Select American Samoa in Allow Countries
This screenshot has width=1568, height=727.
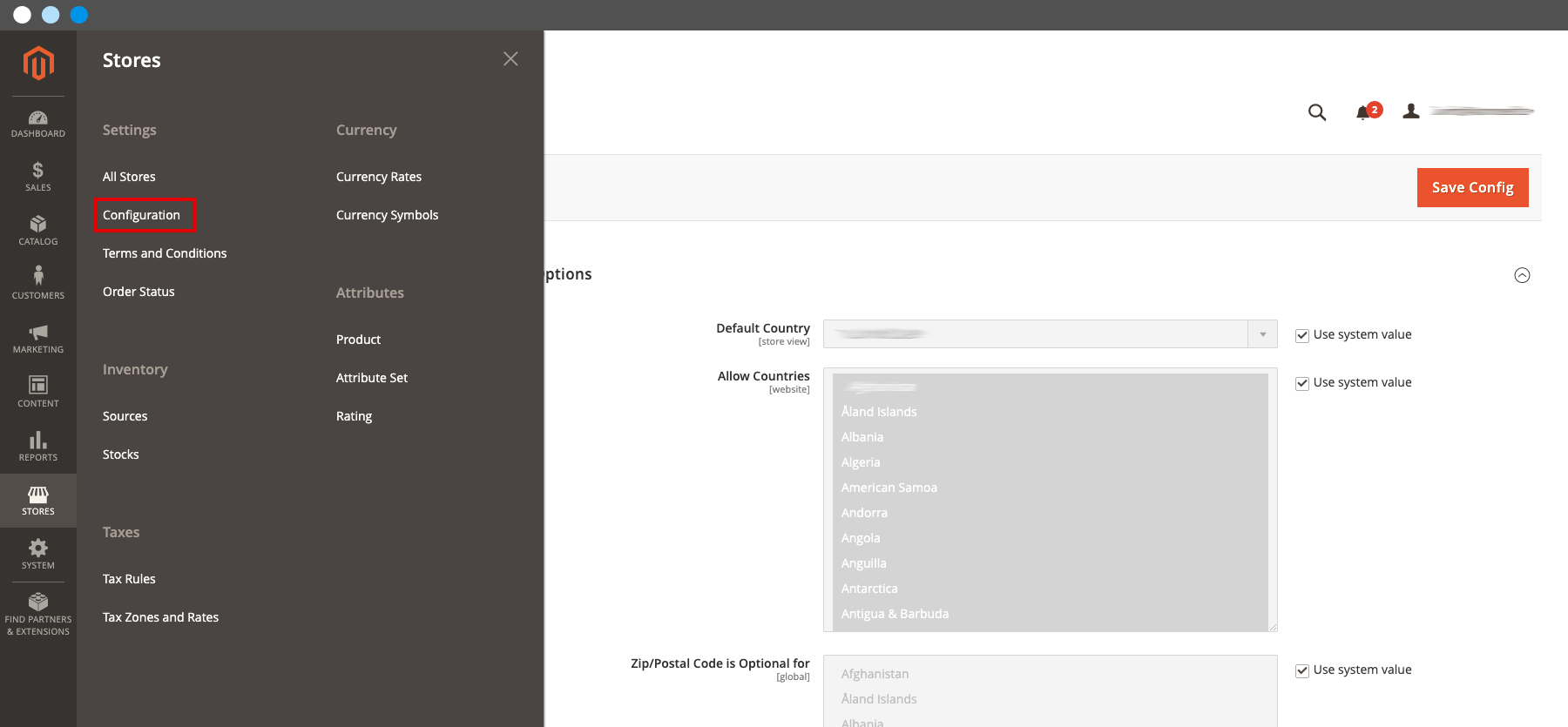1050,488
